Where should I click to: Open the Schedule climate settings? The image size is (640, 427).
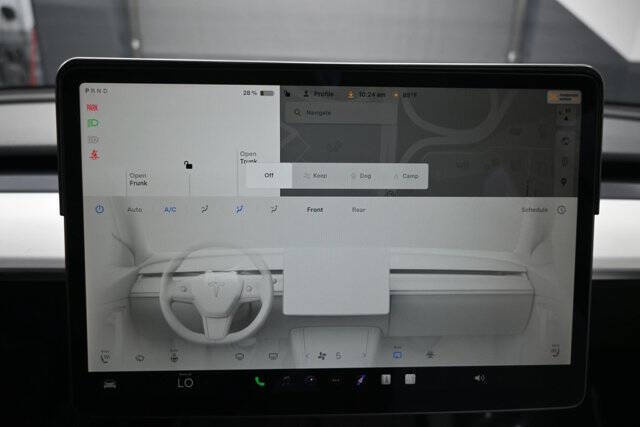[x=534, y=210]
